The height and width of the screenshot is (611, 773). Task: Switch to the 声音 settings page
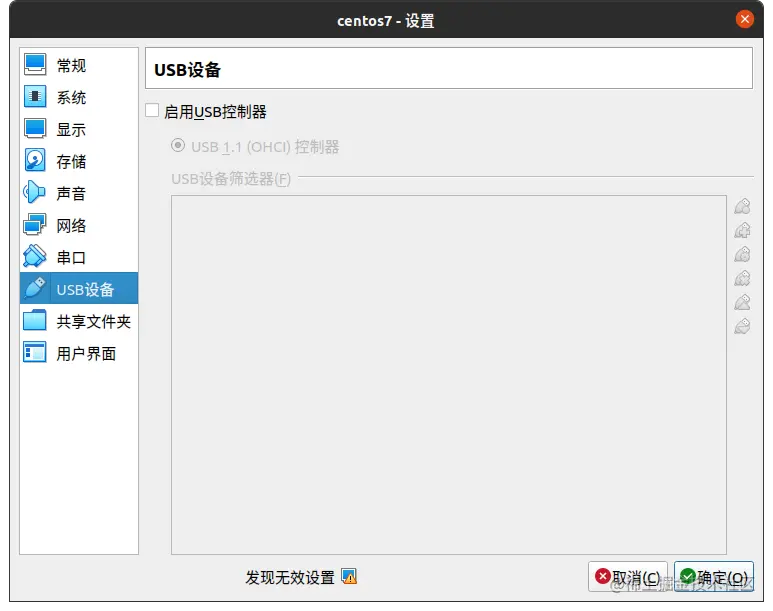tap(79, 193)
